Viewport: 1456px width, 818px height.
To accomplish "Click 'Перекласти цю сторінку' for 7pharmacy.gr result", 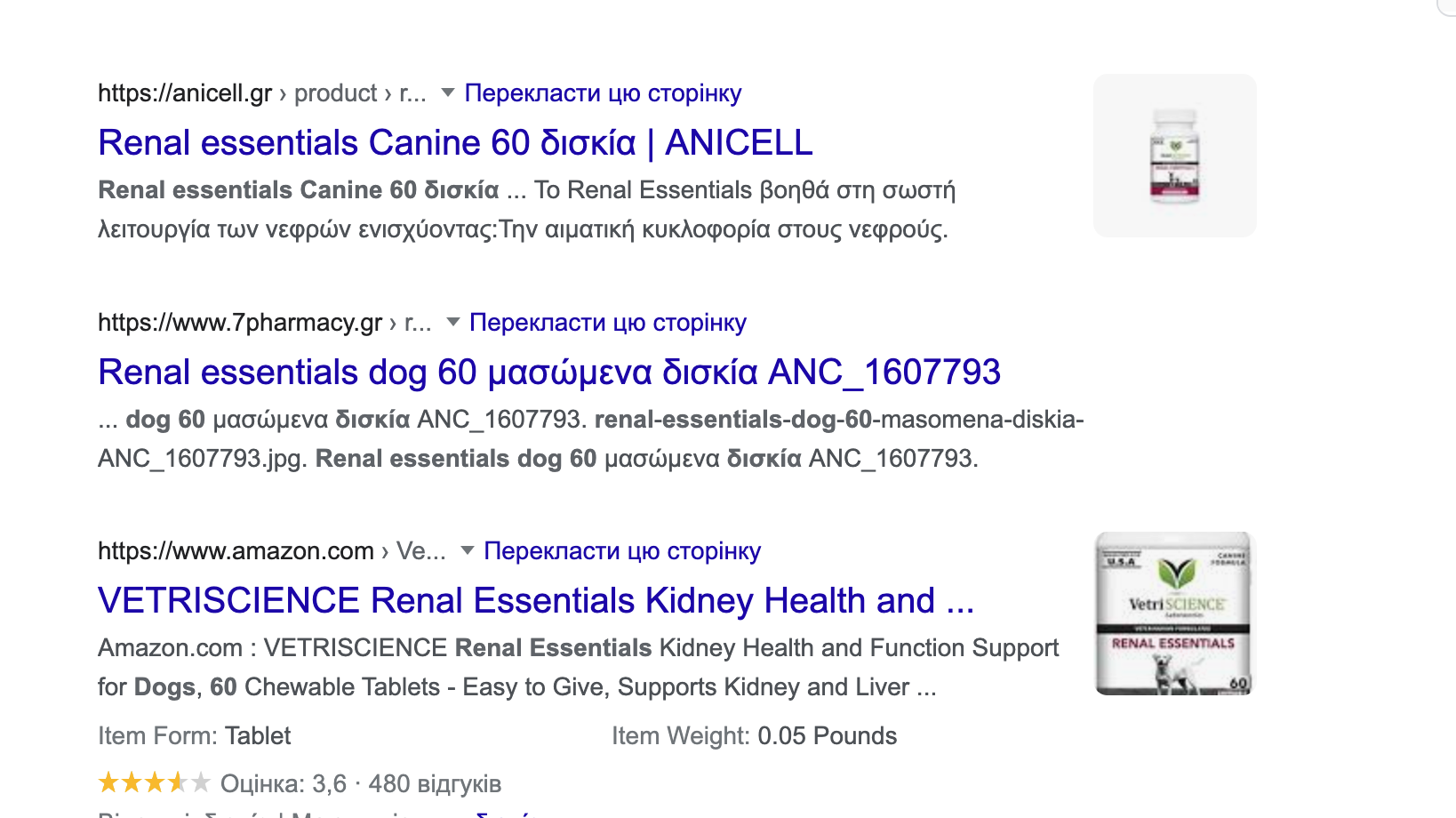I will (x=608, y=322).
